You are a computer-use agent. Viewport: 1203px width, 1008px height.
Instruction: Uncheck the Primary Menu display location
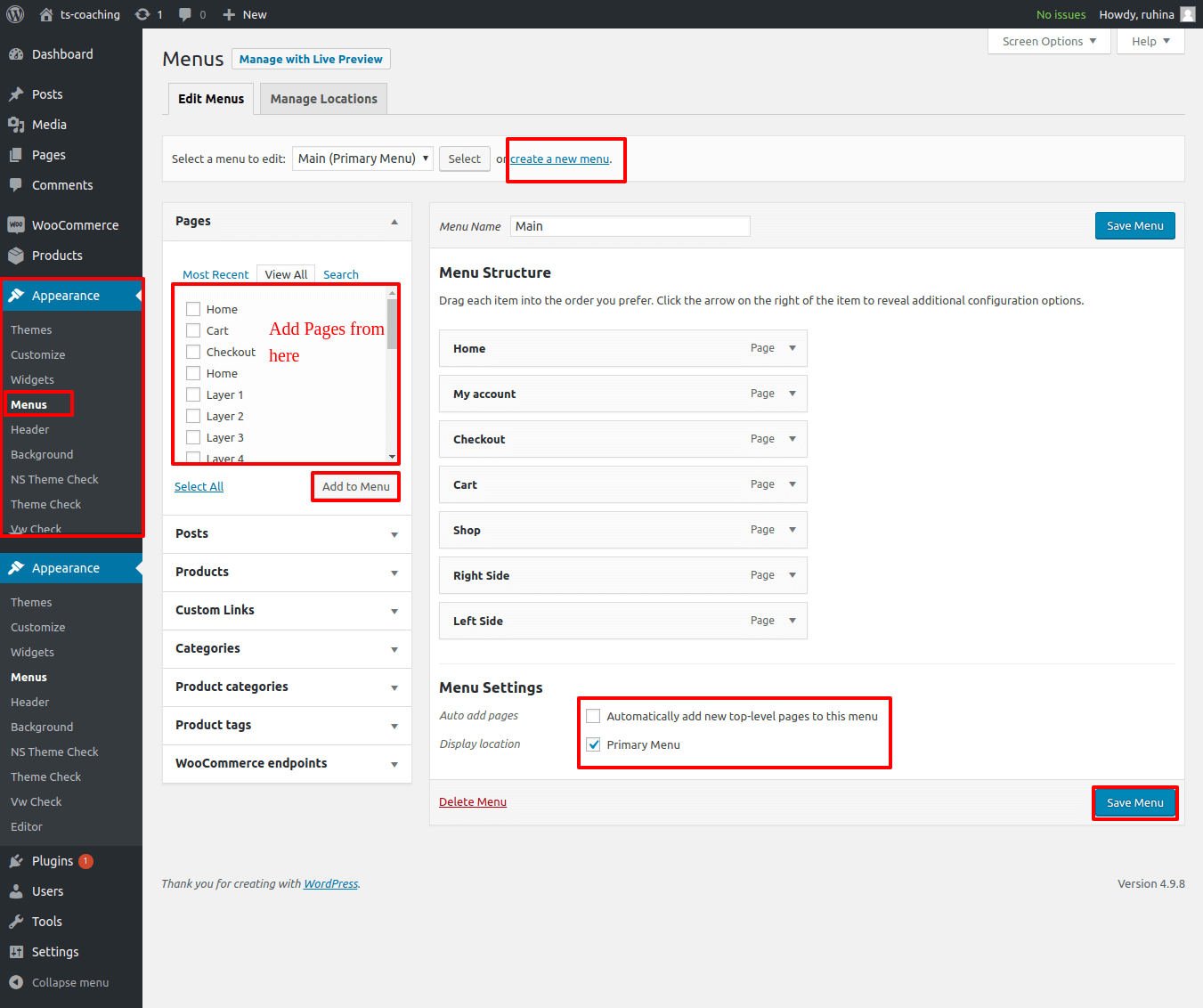[x=593, y=744]
